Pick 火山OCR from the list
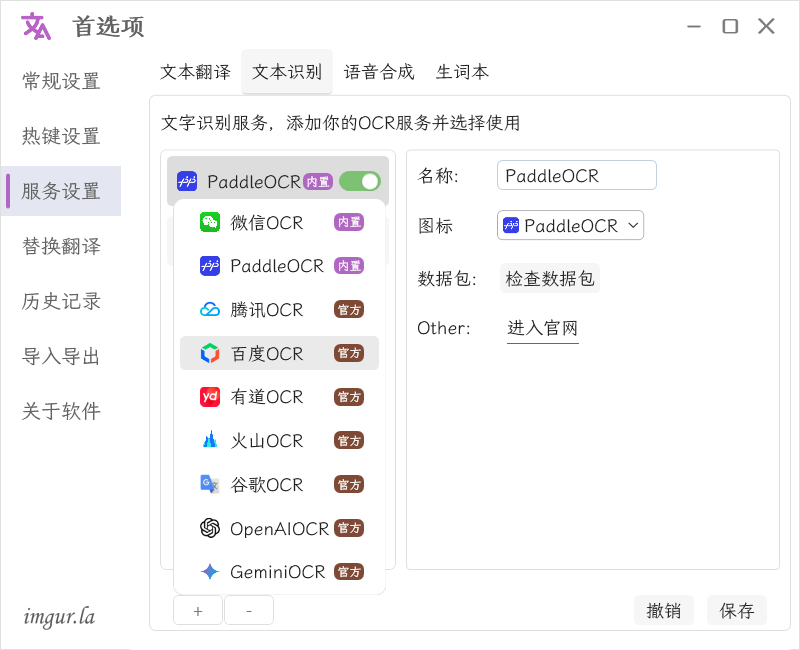 coord(280,440)
